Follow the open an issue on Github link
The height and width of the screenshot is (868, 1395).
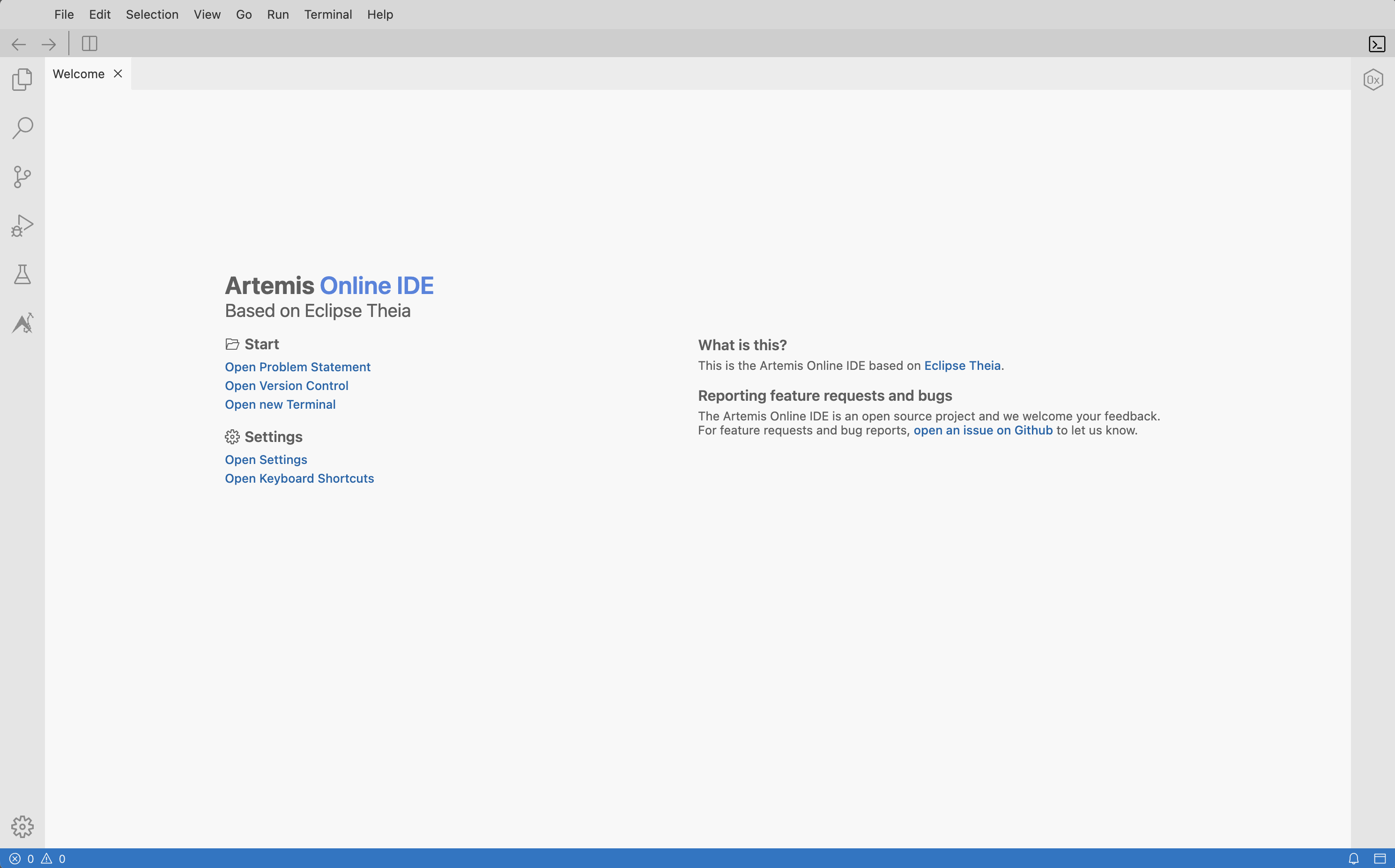(x=983, y=431)
